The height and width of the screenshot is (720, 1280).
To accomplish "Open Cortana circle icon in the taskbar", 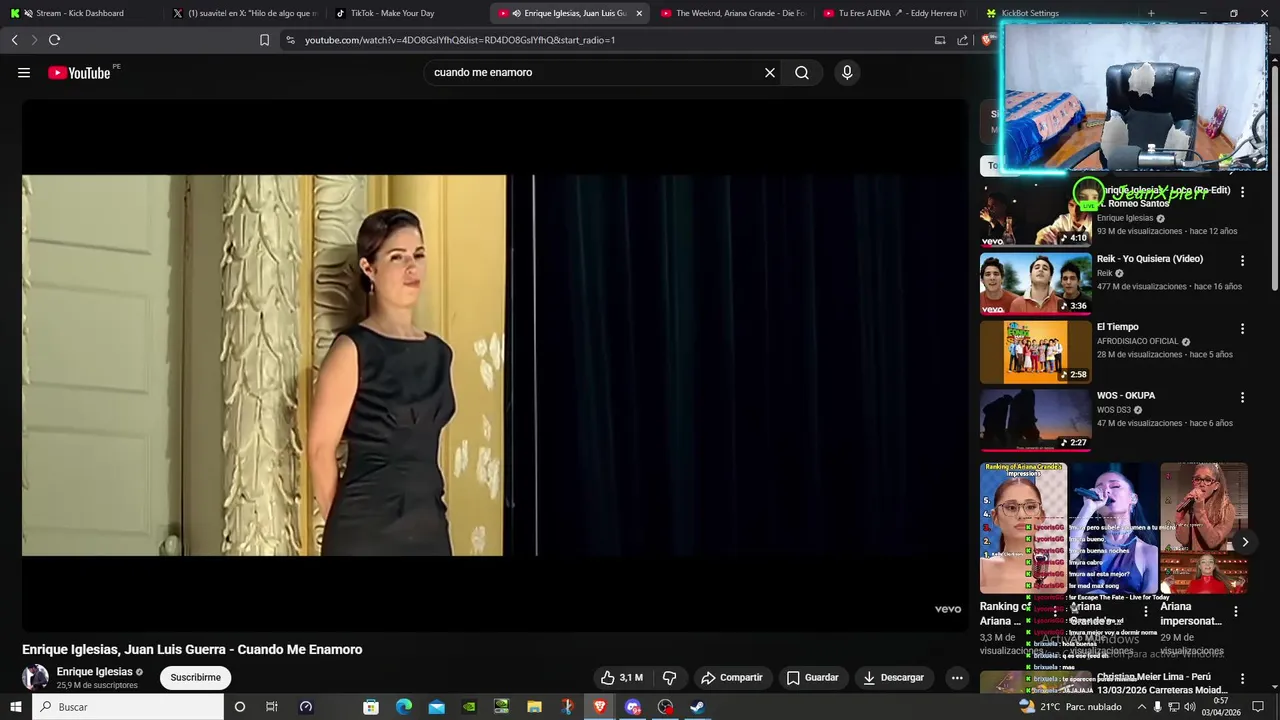I will tap(239, 707).
